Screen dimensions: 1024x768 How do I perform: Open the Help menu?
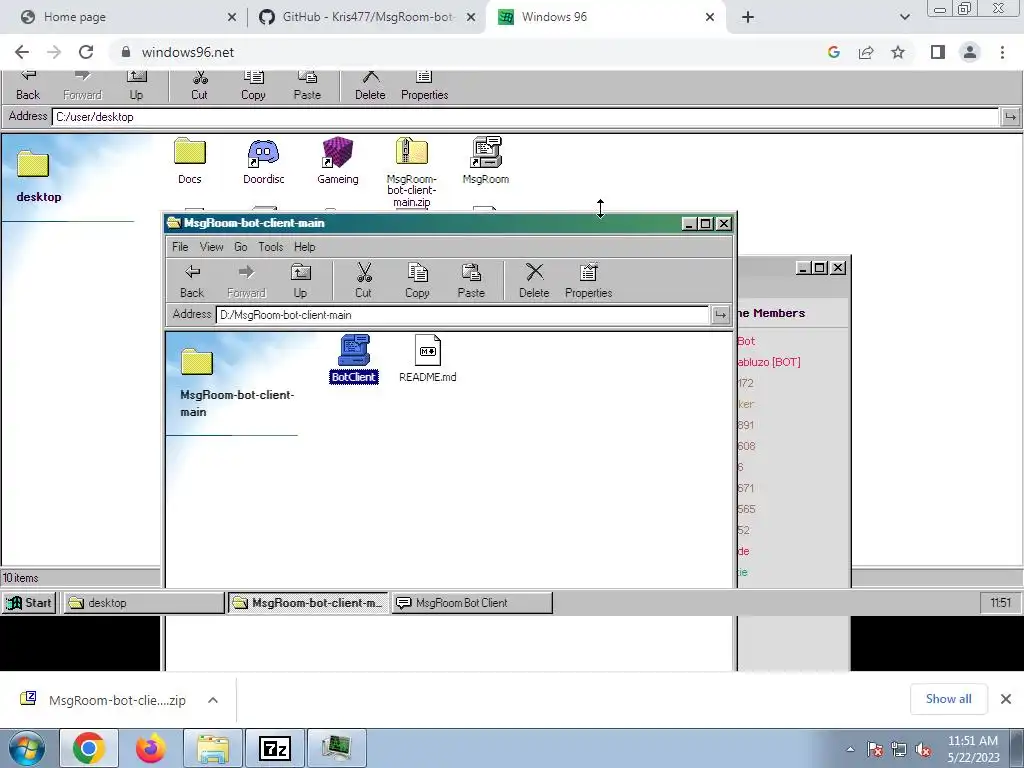(304, 247)
